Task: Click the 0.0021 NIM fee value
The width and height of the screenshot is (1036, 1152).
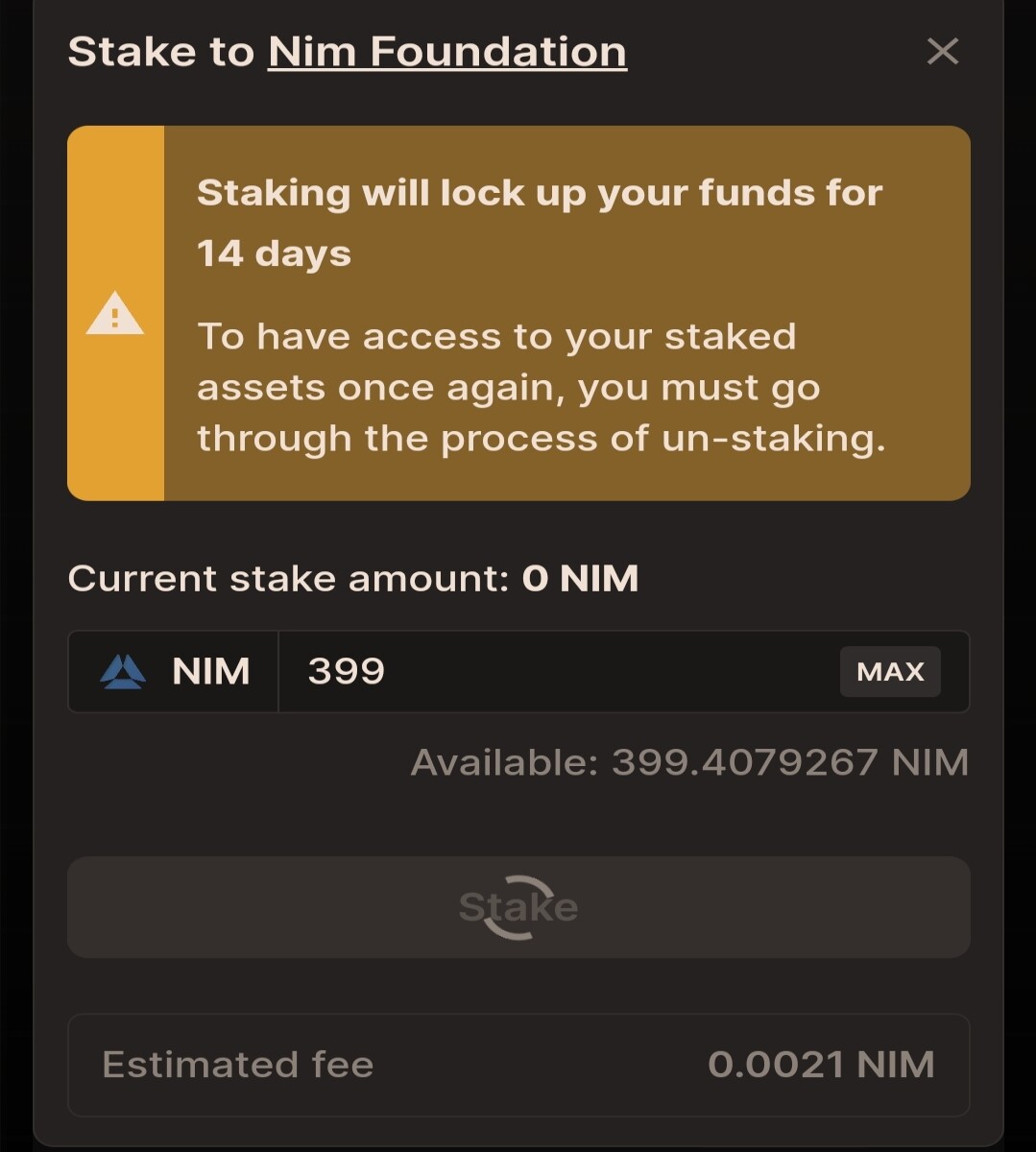Action: 821,1065
